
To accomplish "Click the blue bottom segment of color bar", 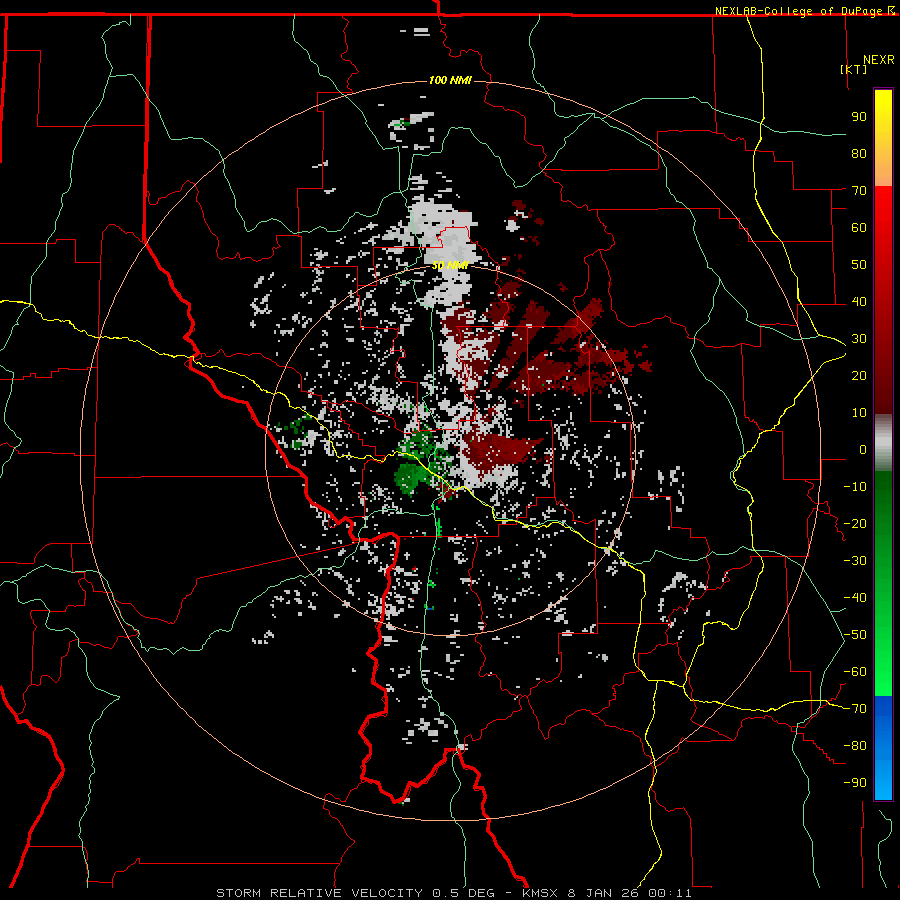I will tap(883, 747).
